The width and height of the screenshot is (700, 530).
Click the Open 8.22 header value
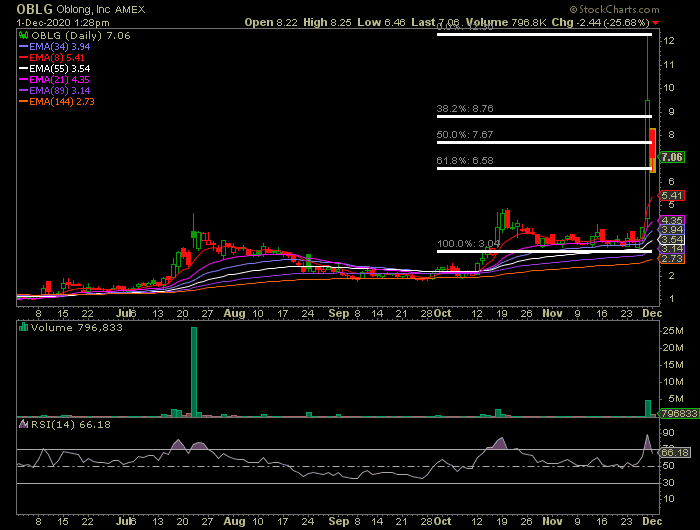point(271,22)
